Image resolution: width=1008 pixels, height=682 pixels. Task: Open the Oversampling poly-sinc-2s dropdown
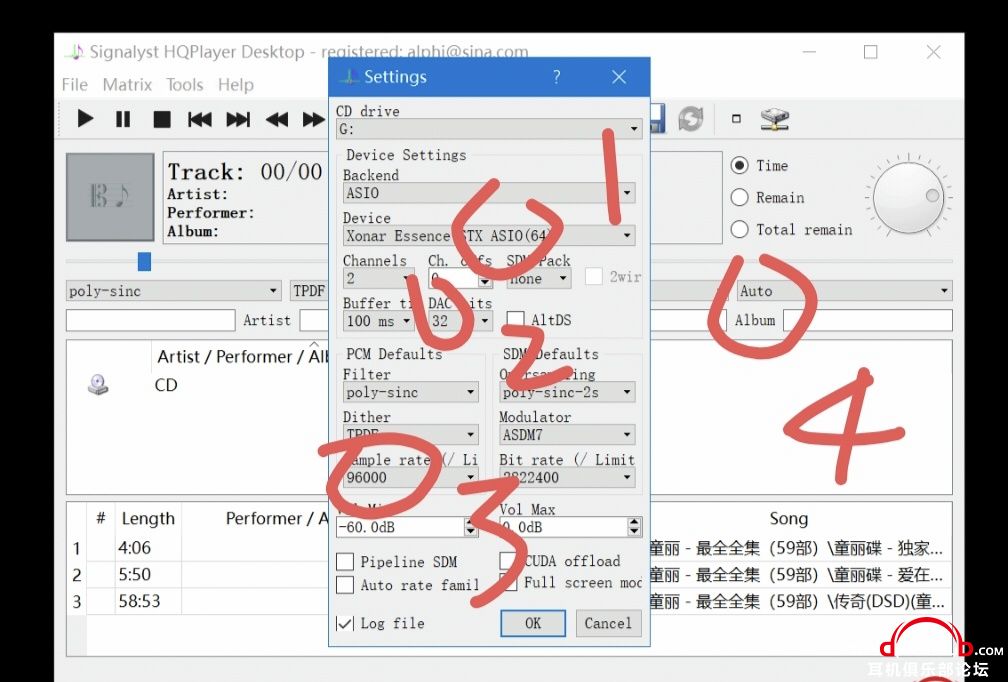click(568, 392)
